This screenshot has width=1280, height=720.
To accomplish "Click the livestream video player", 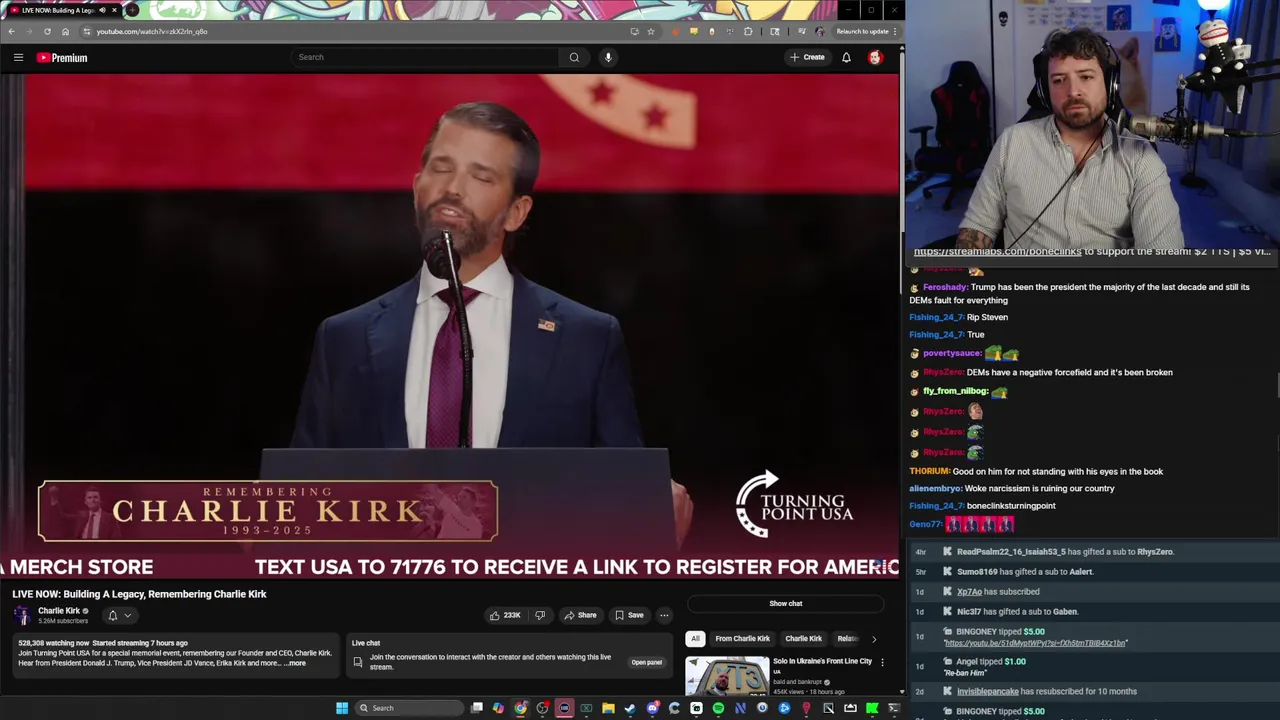I will tap(450, 325).
